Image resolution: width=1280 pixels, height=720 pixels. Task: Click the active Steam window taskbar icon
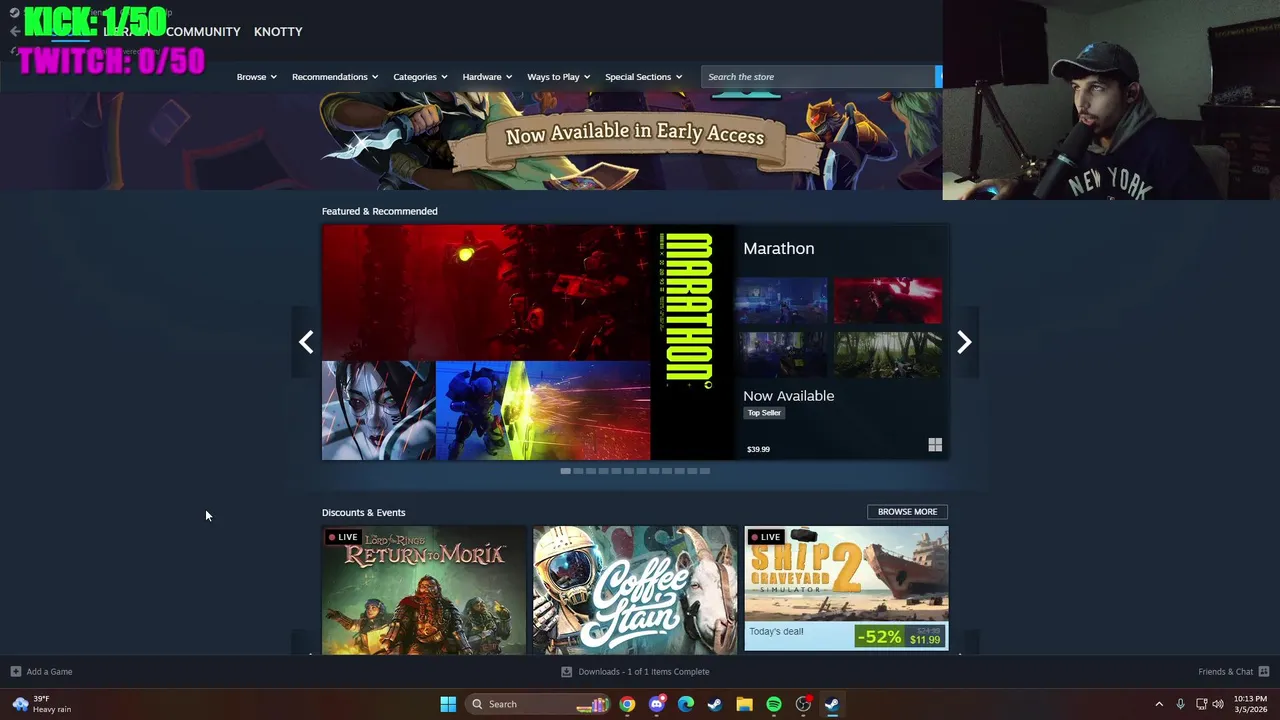[x=832, y=704]
